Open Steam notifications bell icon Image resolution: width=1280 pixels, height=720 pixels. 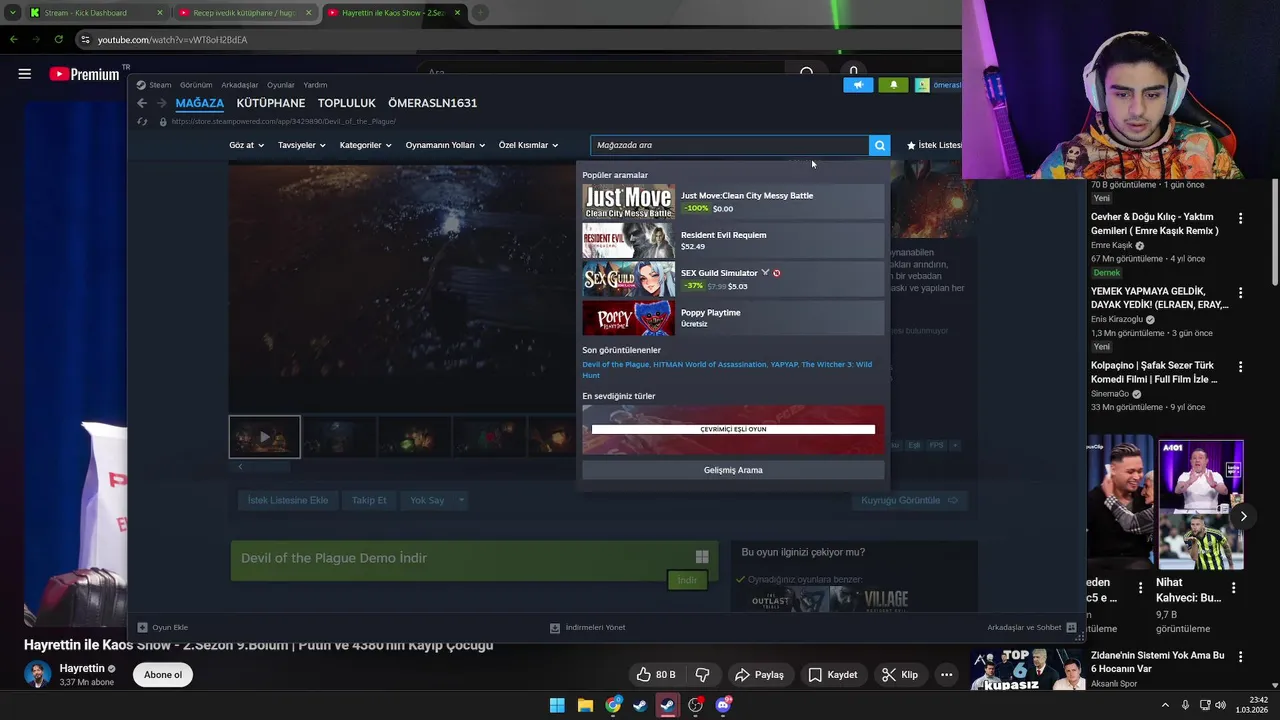(893, 85)
